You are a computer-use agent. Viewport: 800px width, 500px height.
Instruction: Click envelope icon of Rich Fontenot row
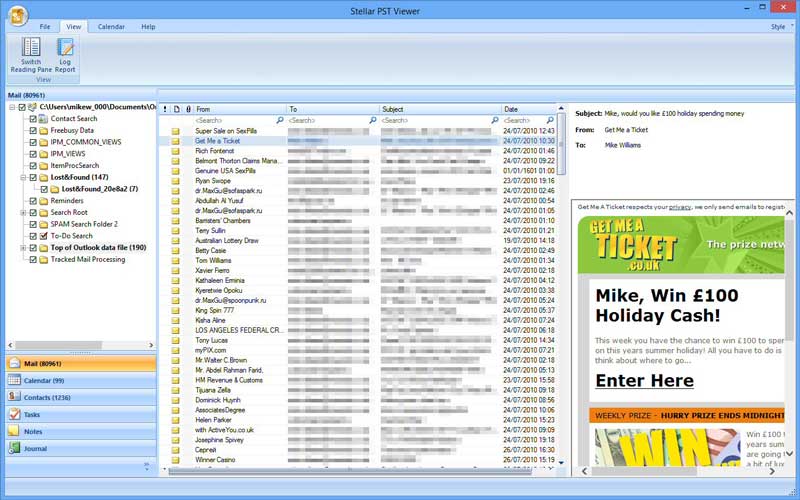pos(176,151)
